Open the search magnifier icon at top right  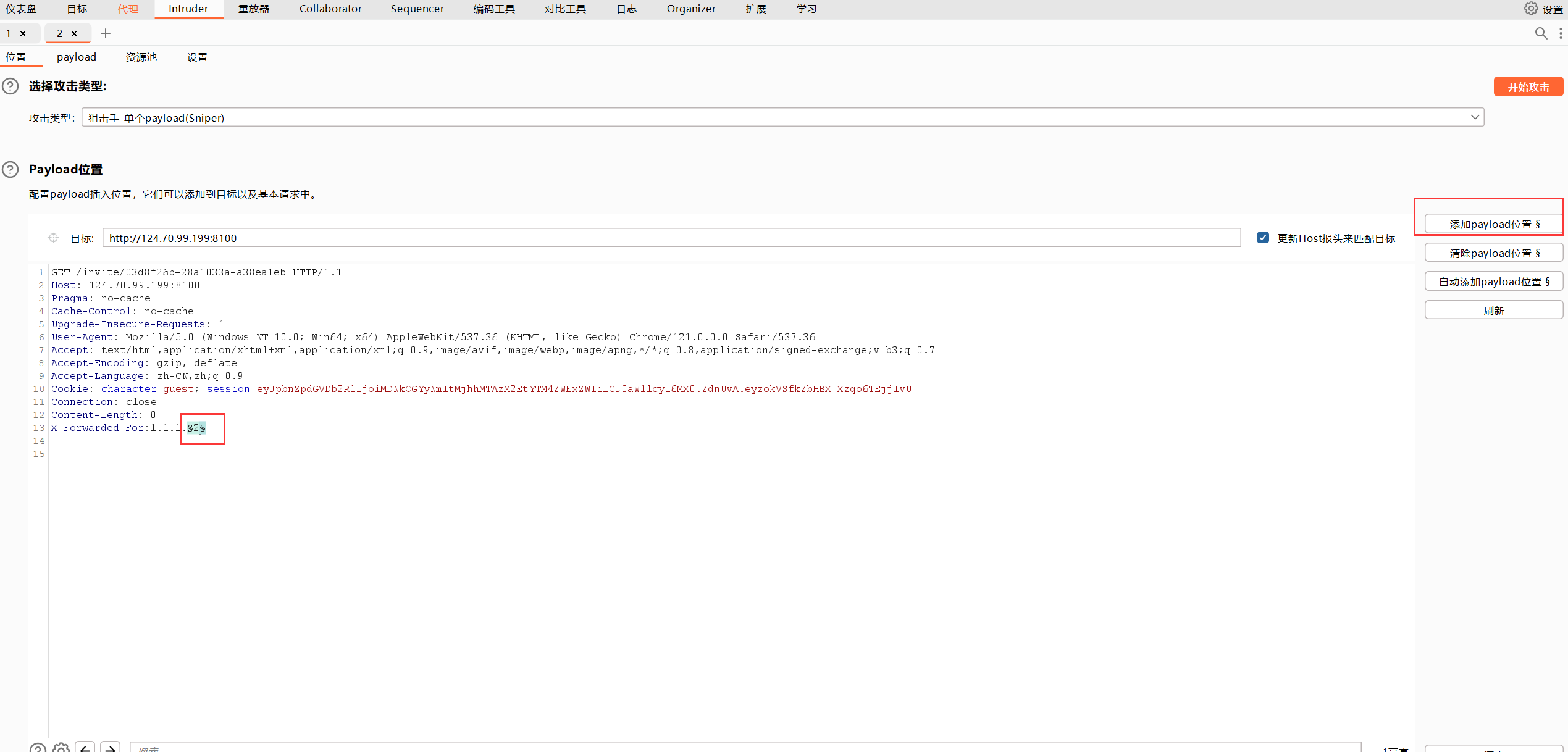pos(1541,33)
